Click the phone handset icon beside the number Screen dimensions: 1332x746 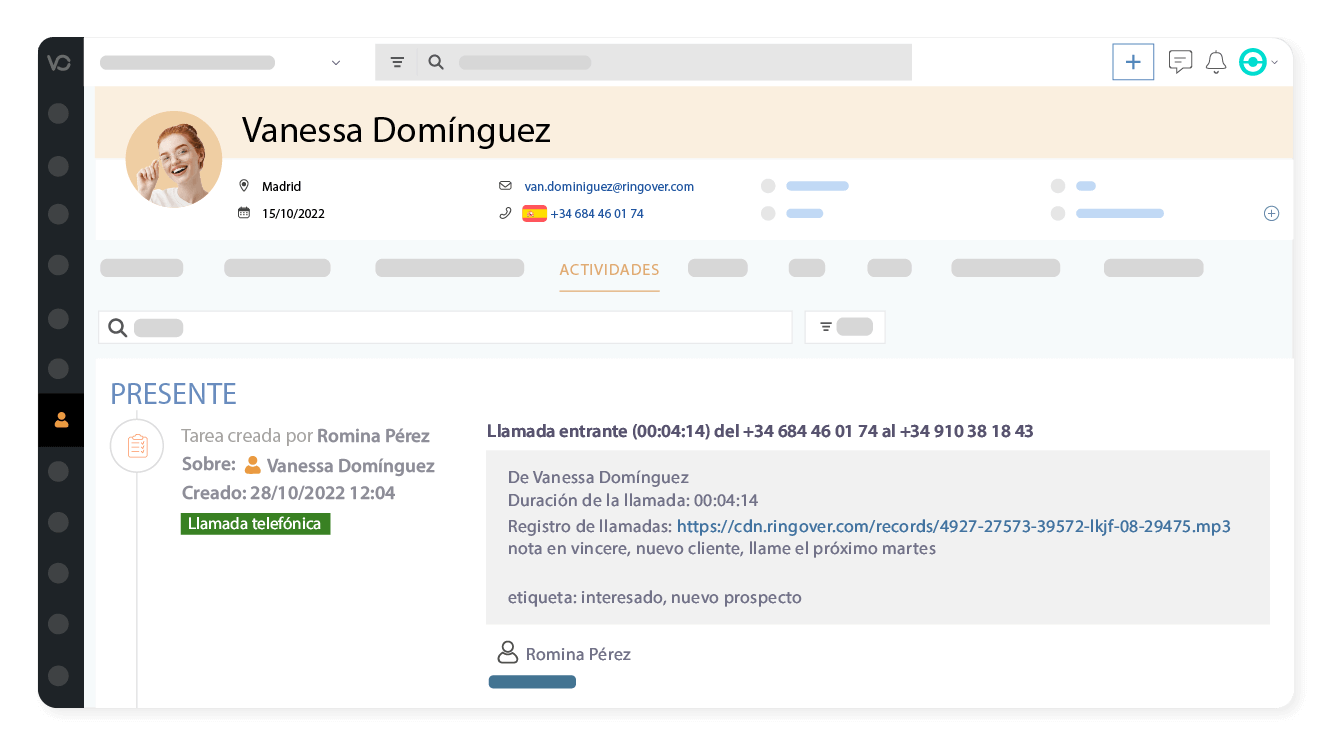click(505, 212)
